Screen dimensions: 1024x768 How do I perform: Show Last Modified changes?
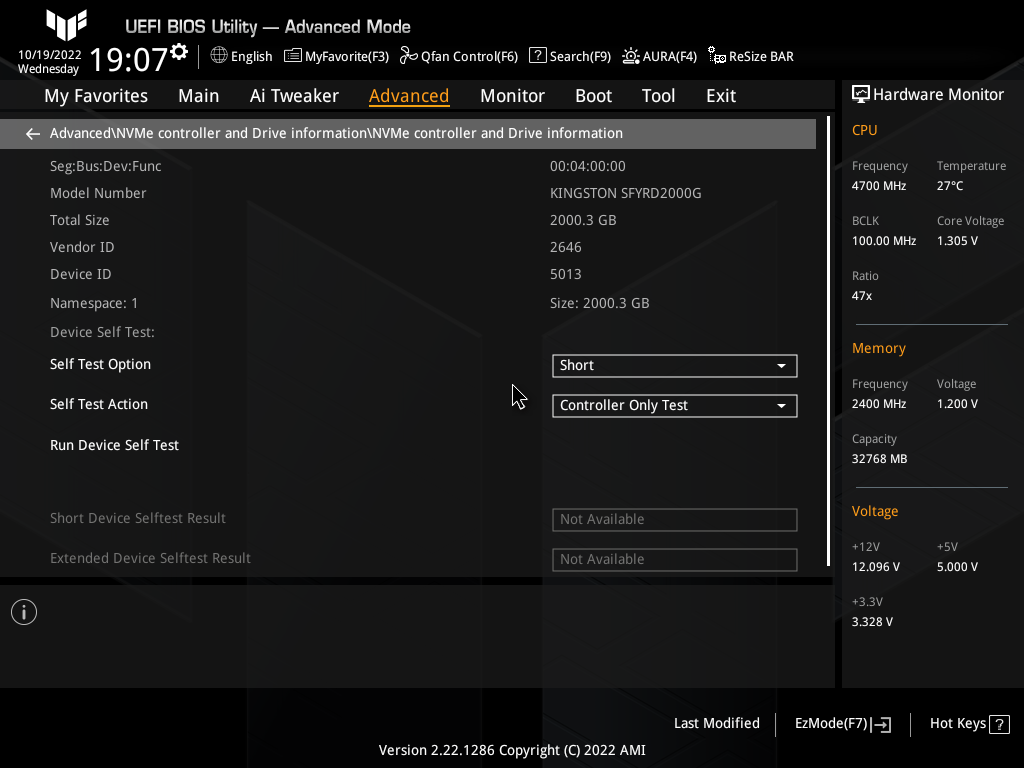tap(716, 723)
